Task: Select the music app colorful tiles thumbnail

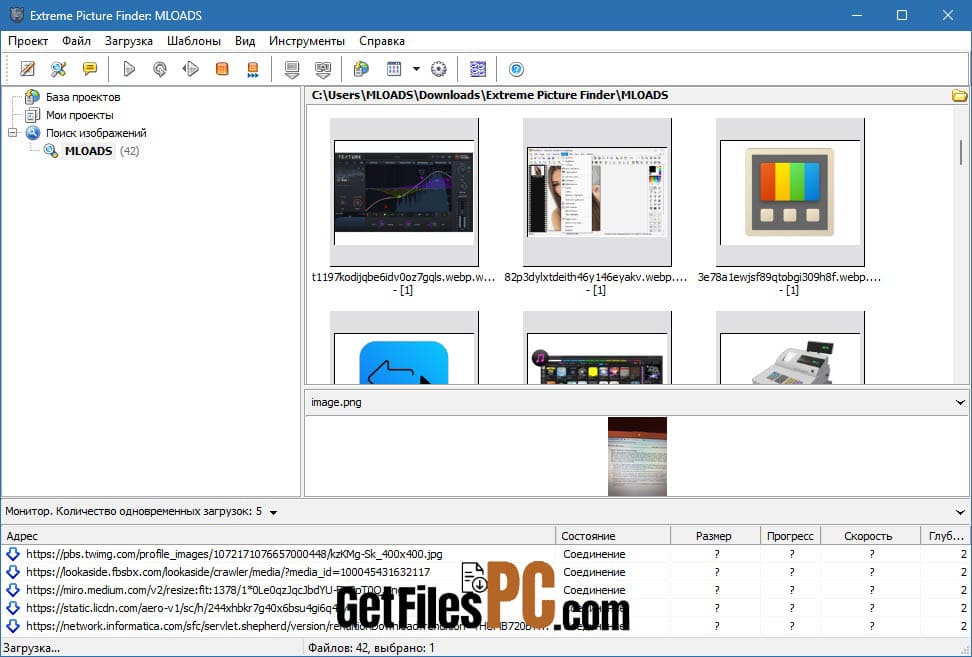Action: pos(597,348)
